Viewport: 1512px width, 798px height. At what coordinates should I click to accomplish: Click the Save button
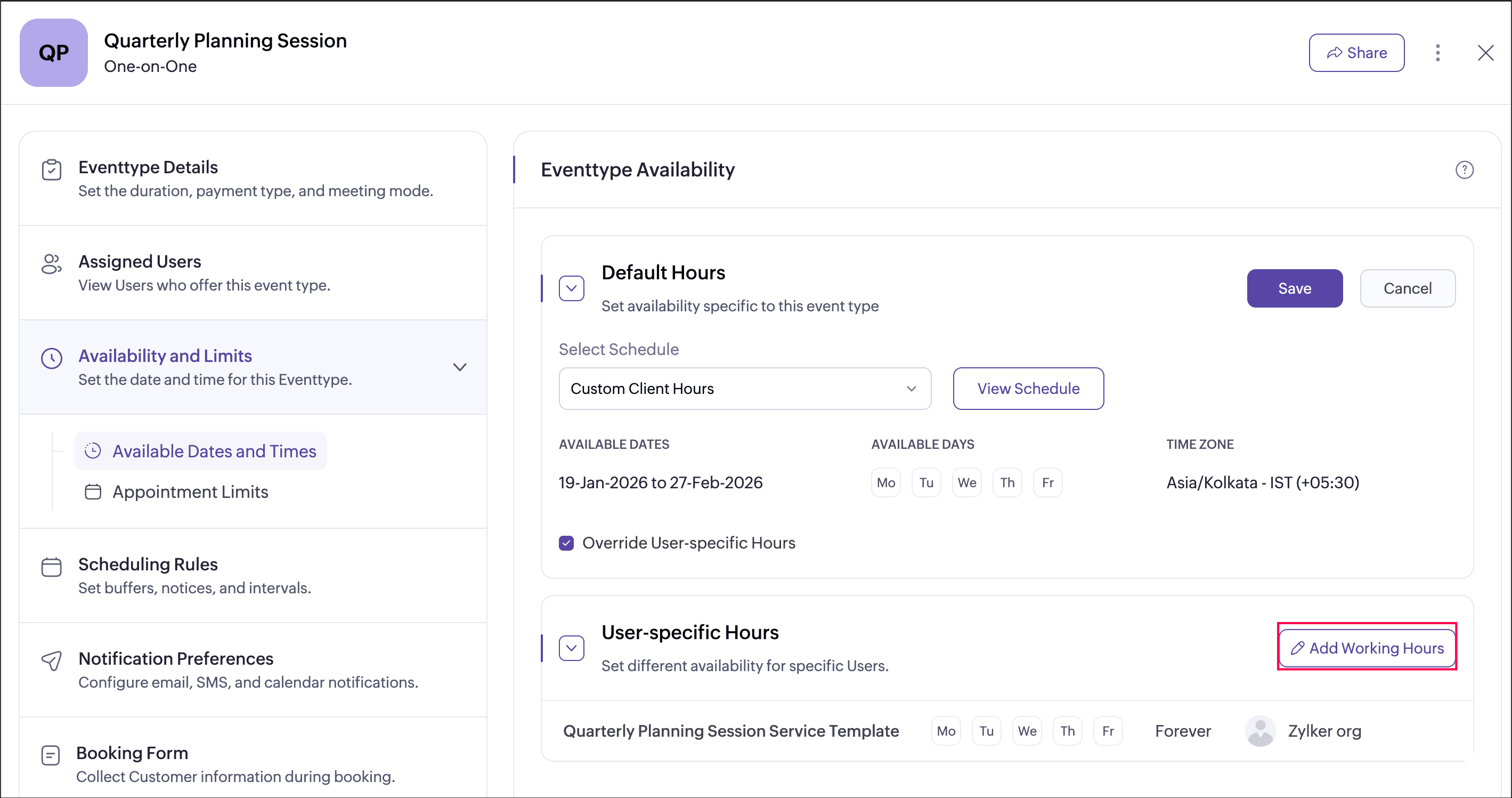tap(1294, 288)
